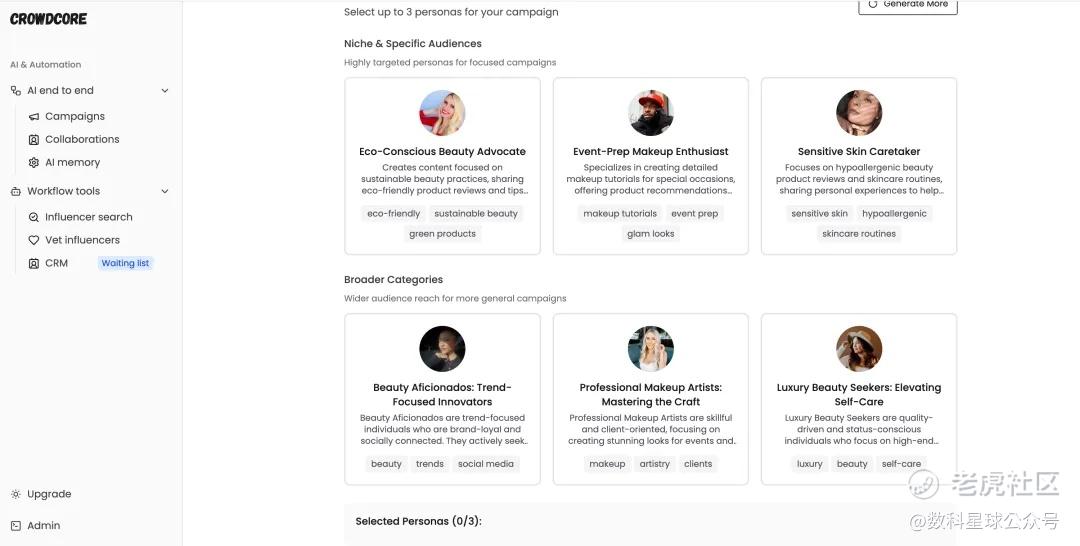
Task: Click the Collaborations sidebar icon
Action: pyautogui.click(x=34, y=140)
